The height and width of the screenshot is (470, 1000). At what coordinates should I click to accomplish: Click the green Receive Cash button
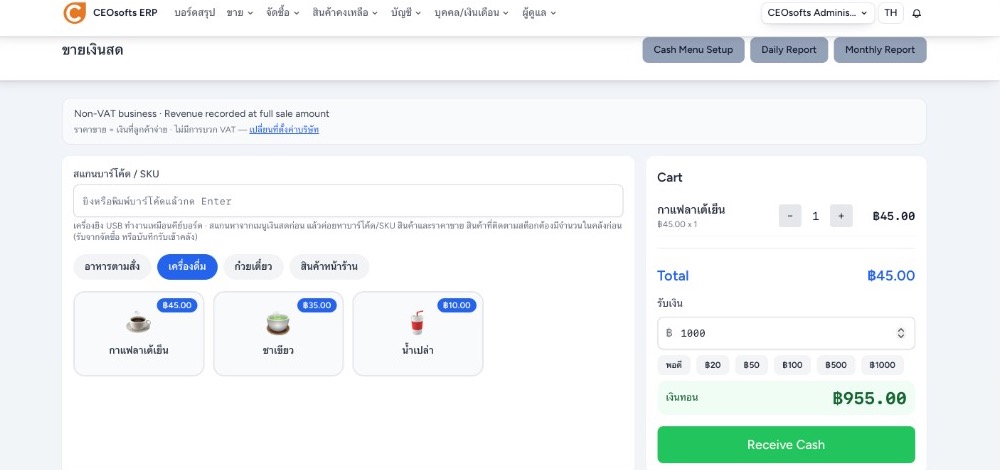pyautogui.click(x=786, y=444)
